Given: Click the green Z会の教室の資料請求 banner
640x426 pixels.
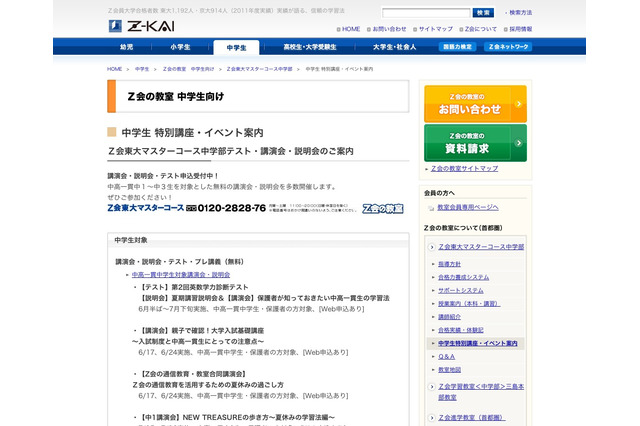Looking at the screenshot, I should tap(475, 143).
